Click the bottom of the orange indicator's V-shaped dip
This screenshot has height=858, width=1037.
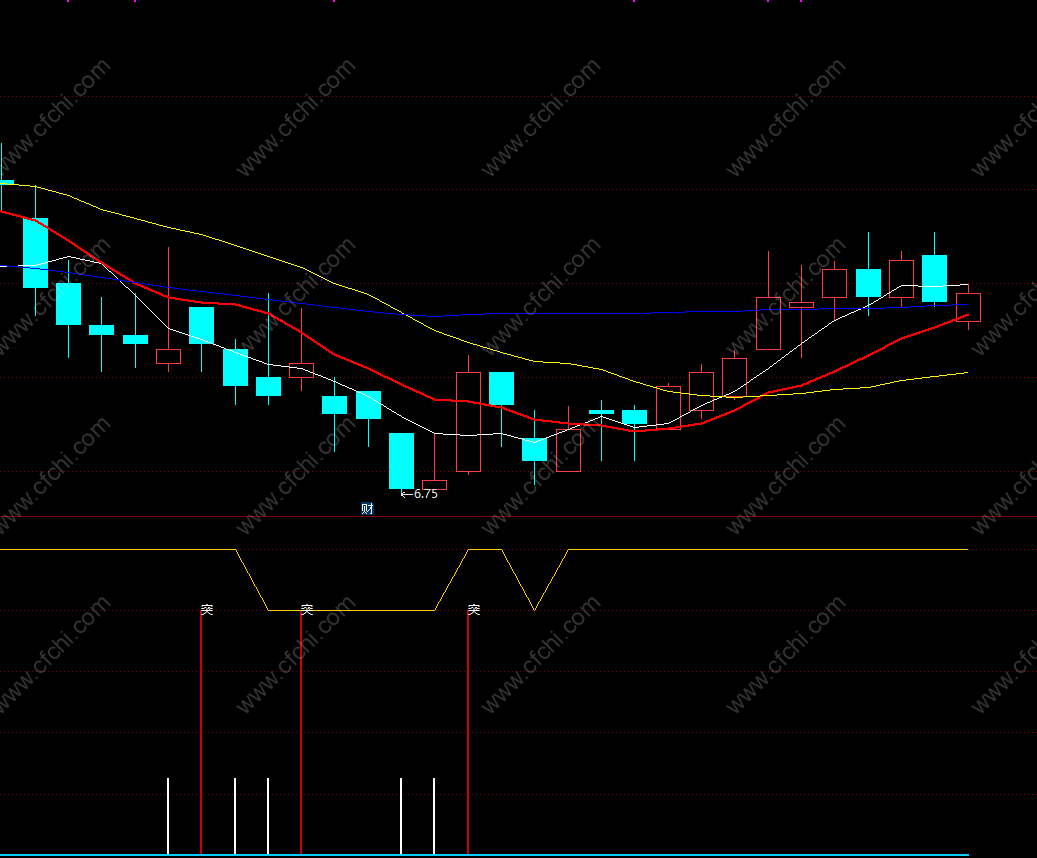pos(534,609)
